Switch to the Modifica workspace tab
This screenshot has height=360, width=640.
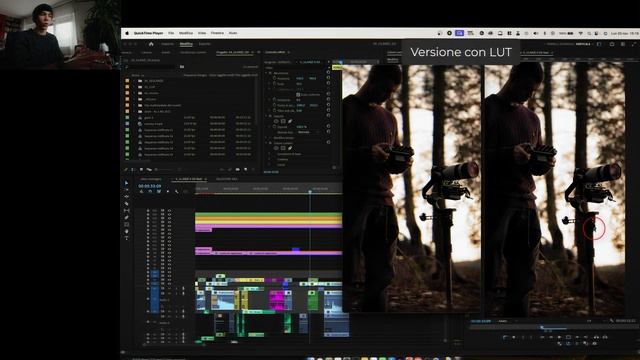tap(186, 44)
